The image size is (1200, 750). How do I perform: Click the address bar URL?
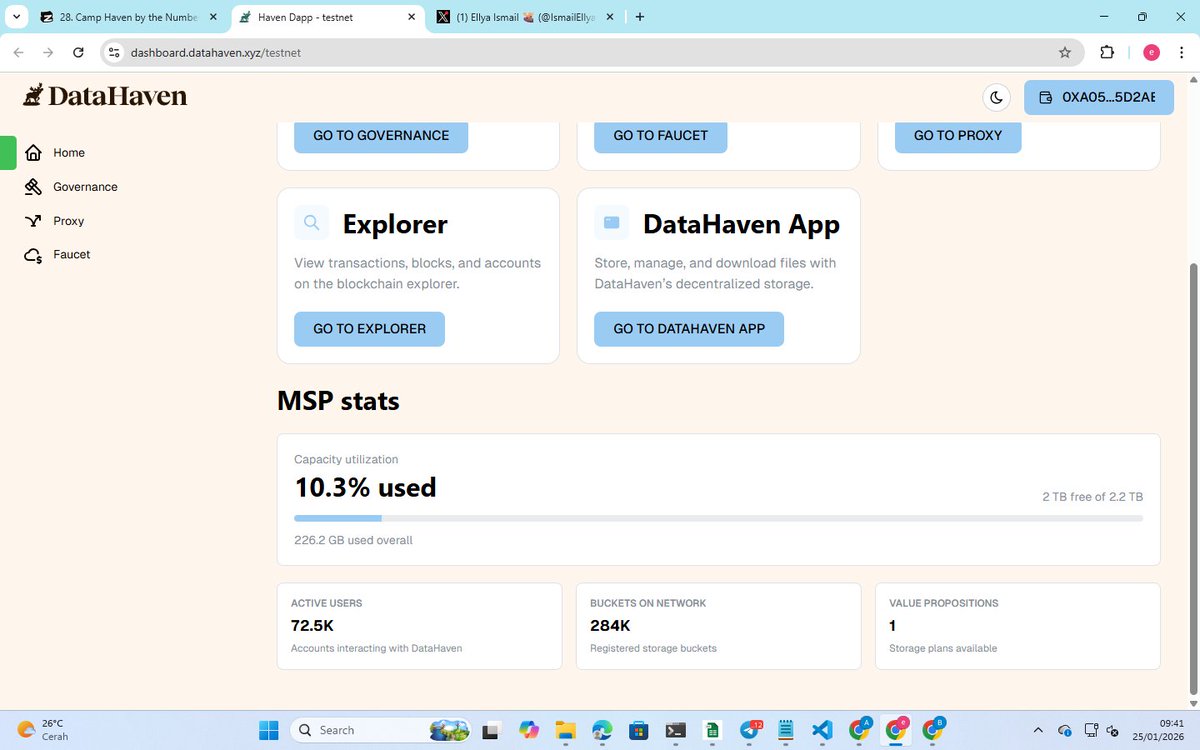(x=216, y=52)
